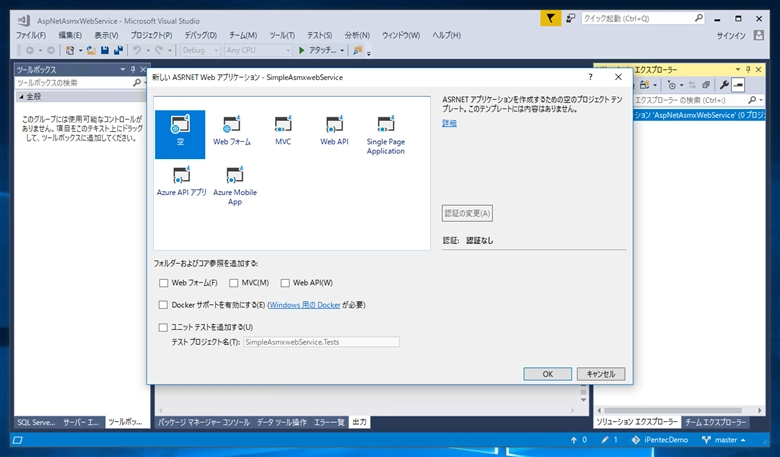
Task: Click the green start アタッチ play icon
Action: 301,50
